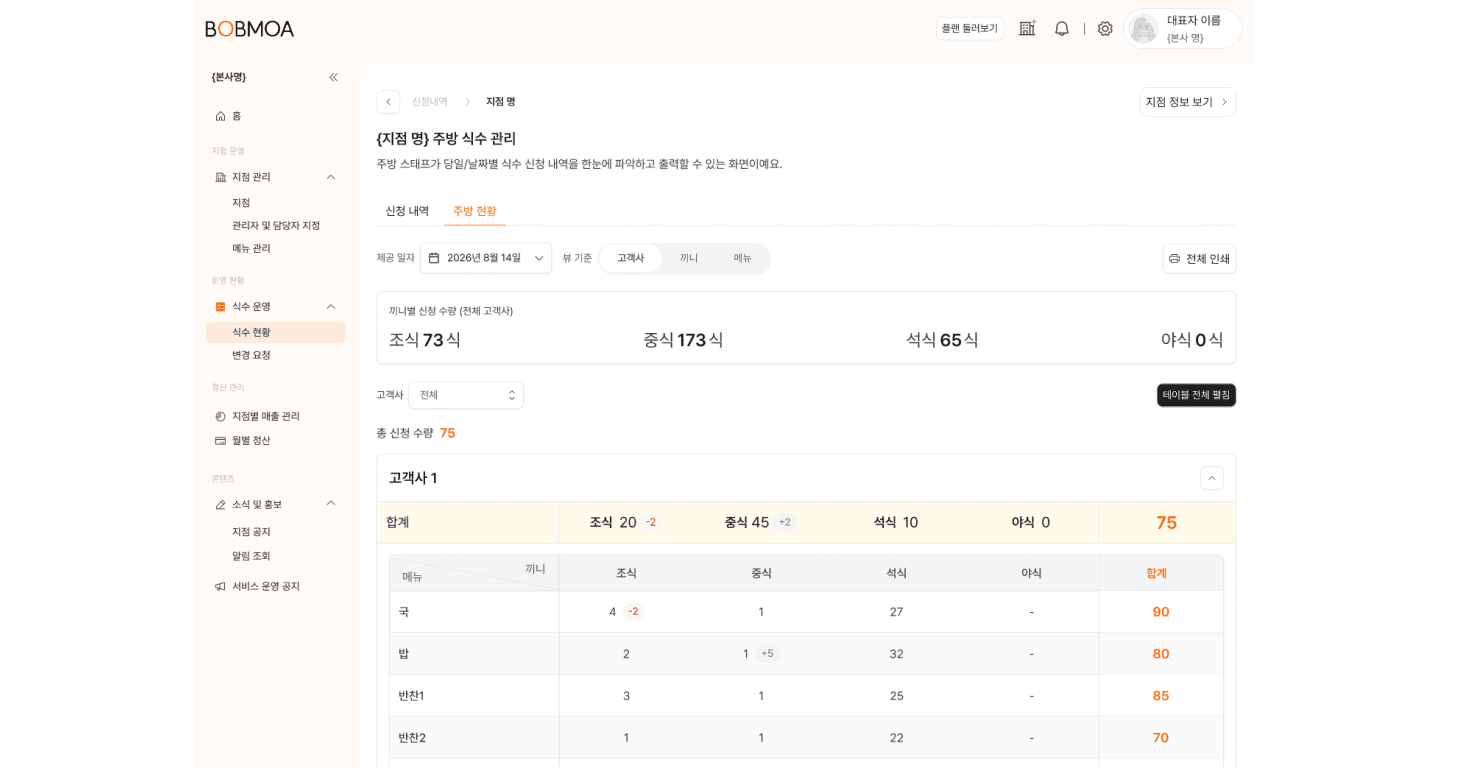
Task: Go back using the breadcrumb back arrow
Action: 388,102
